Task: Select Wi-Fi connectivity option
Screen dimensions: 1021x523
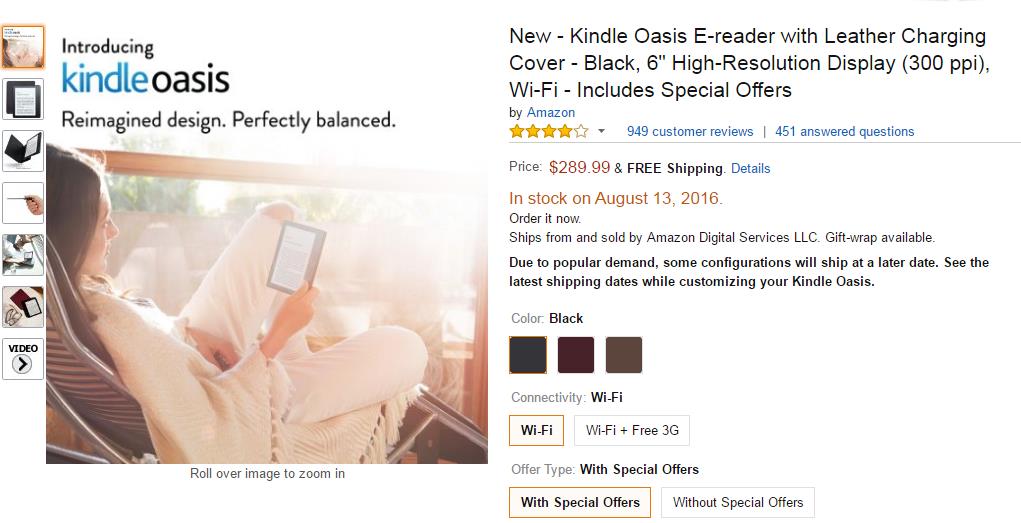Action: tap(536, 431)
